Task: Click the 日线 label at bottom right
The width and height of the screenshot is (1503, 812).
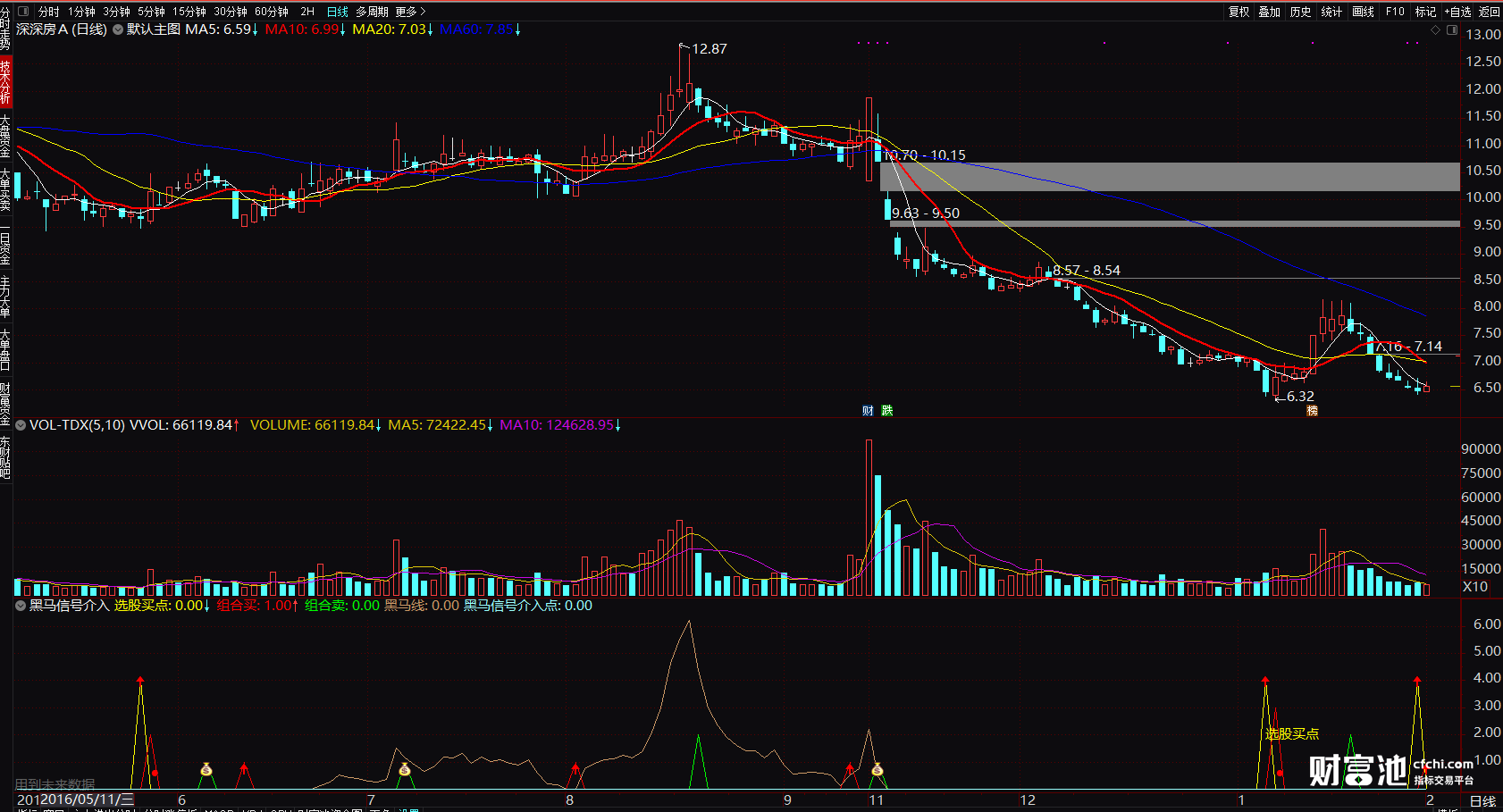Action: [x=1482, y=801]
